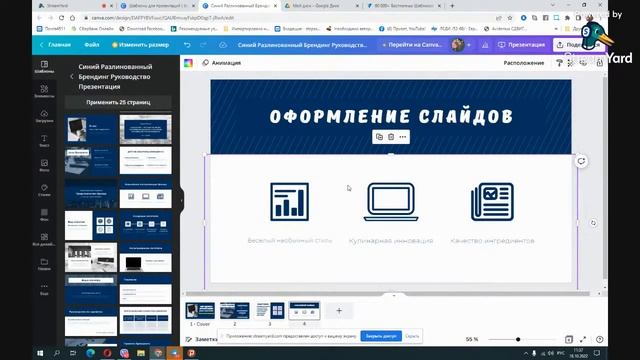
Task: Open grid view icon in bottom bar
Action: (569, 339)
